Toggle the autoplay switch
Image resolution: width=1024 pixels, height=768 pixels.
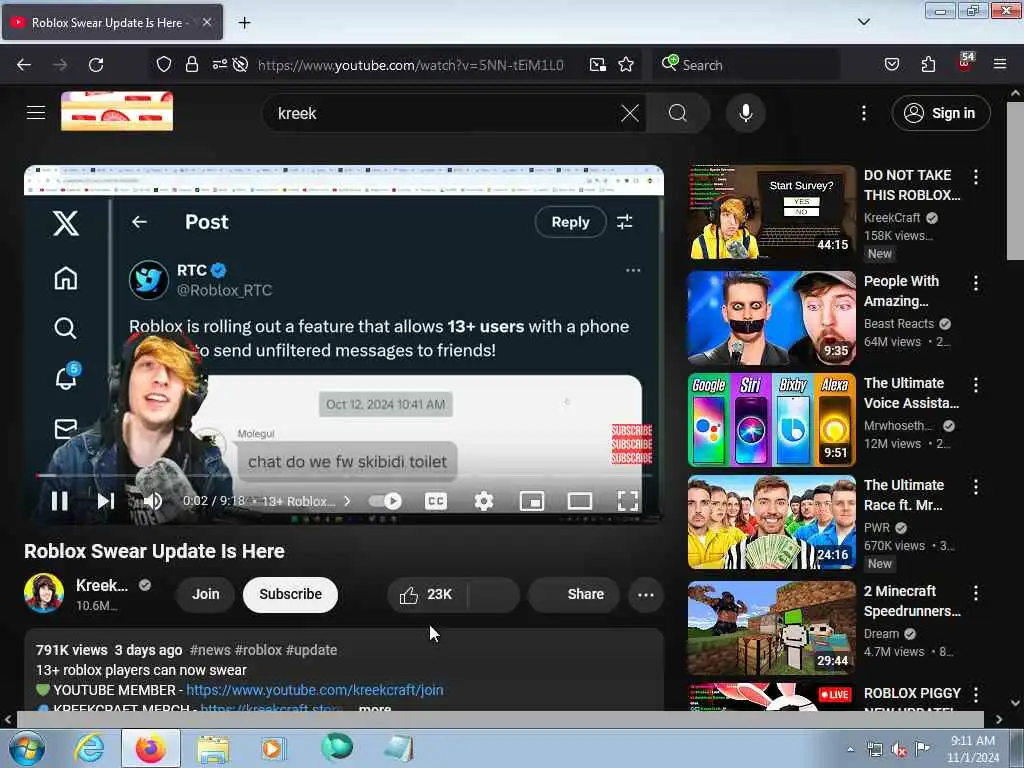tap(385, 501)
